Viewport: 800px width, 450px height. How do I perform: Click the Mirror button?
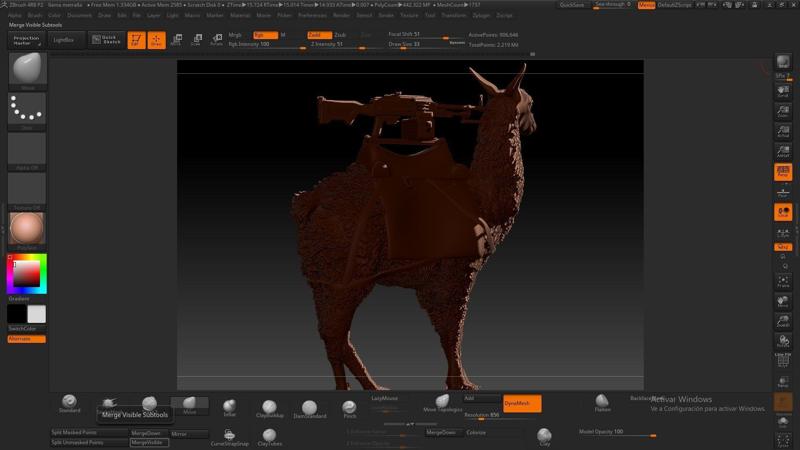(189, 434)
